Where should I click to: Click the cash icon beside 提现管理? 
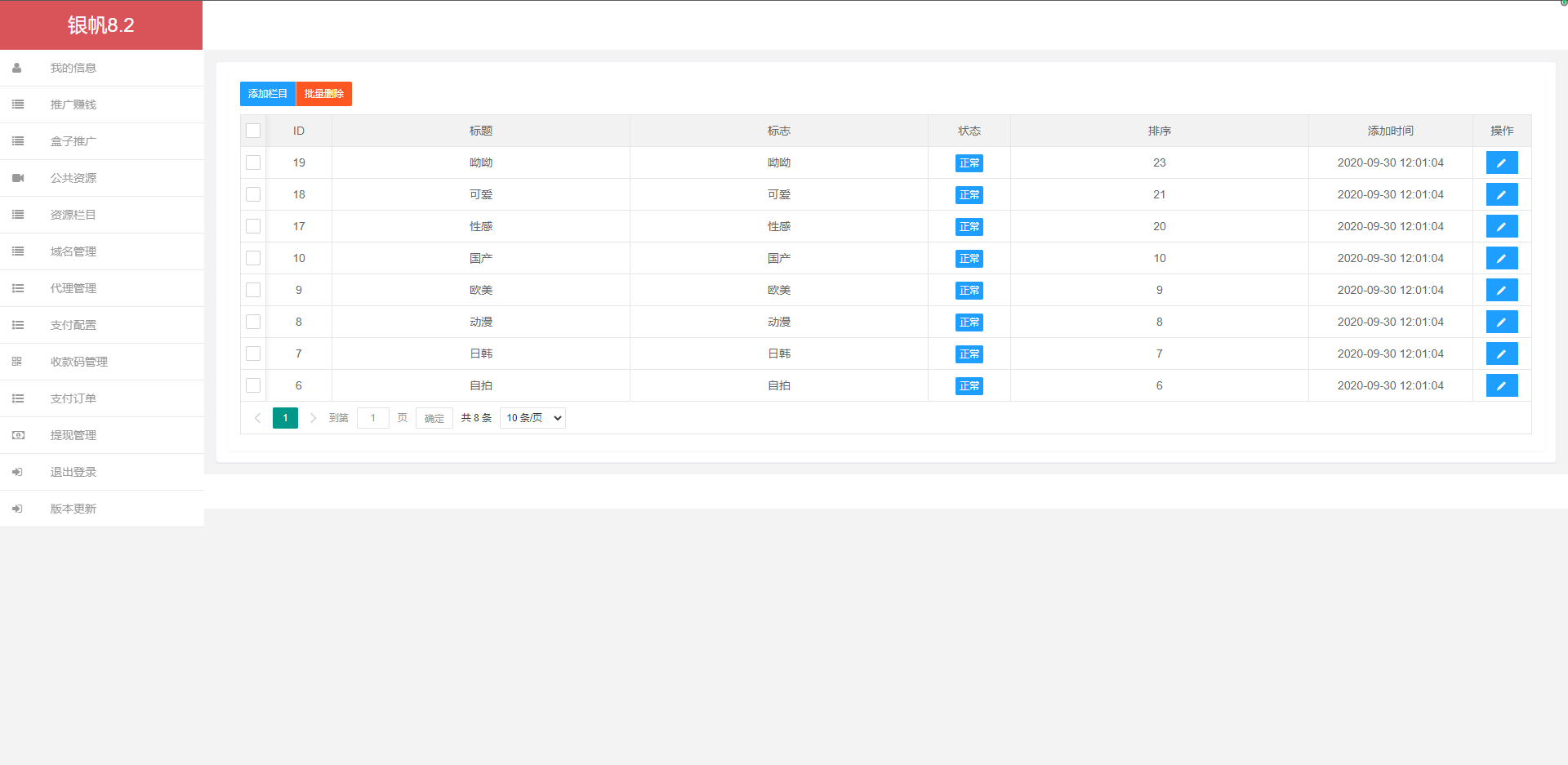coord(18,435)
